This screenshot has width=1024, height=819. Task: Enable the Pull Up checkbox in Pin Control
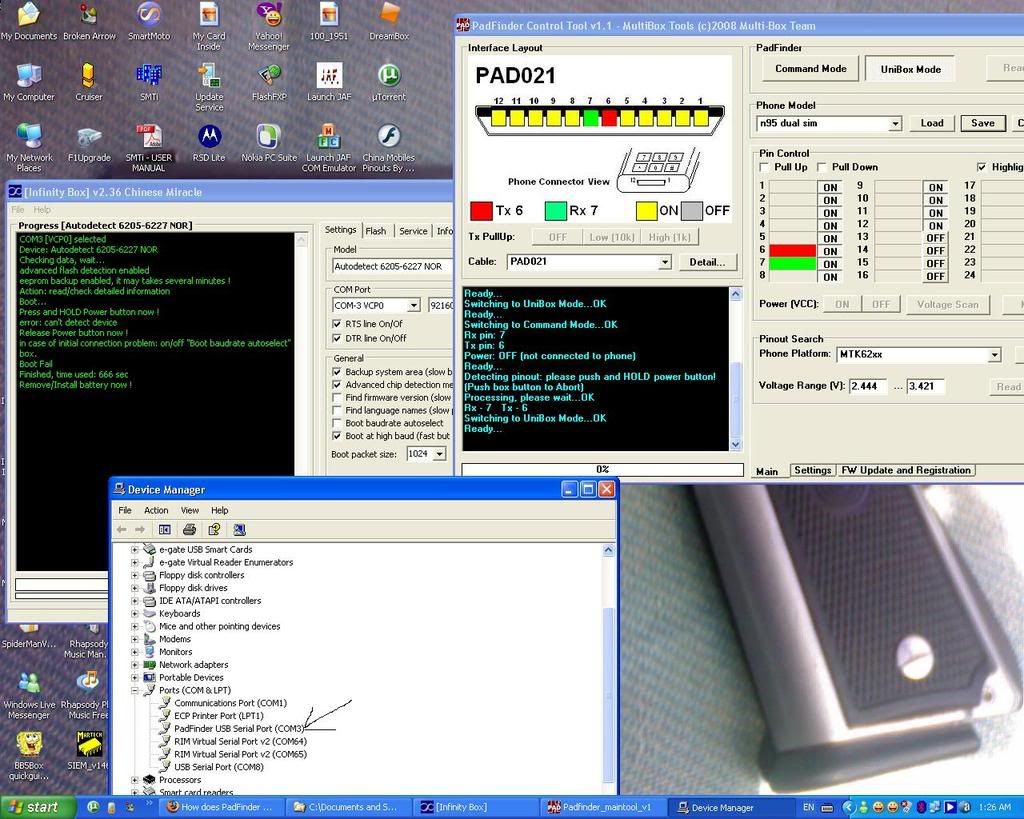point(764,167)
